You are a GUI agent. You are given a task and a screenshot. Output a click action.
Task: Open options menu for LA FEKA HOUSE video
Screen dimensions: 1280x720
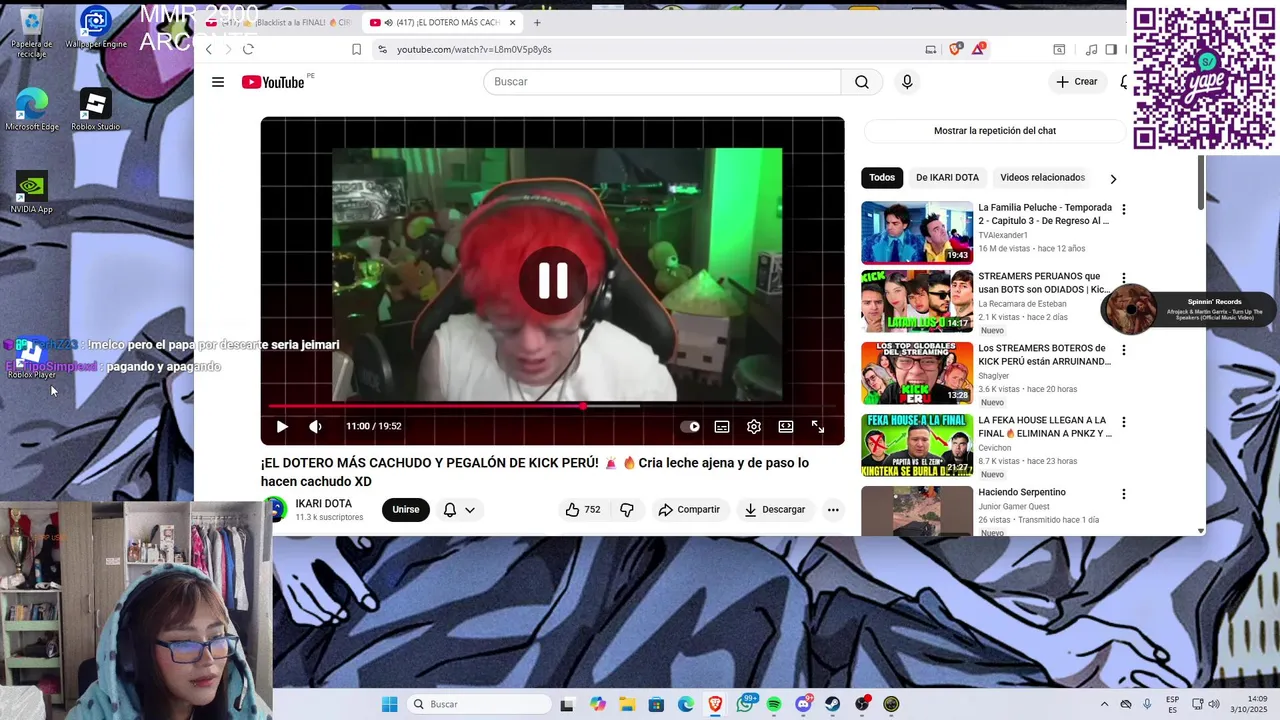coord(1123,422)
